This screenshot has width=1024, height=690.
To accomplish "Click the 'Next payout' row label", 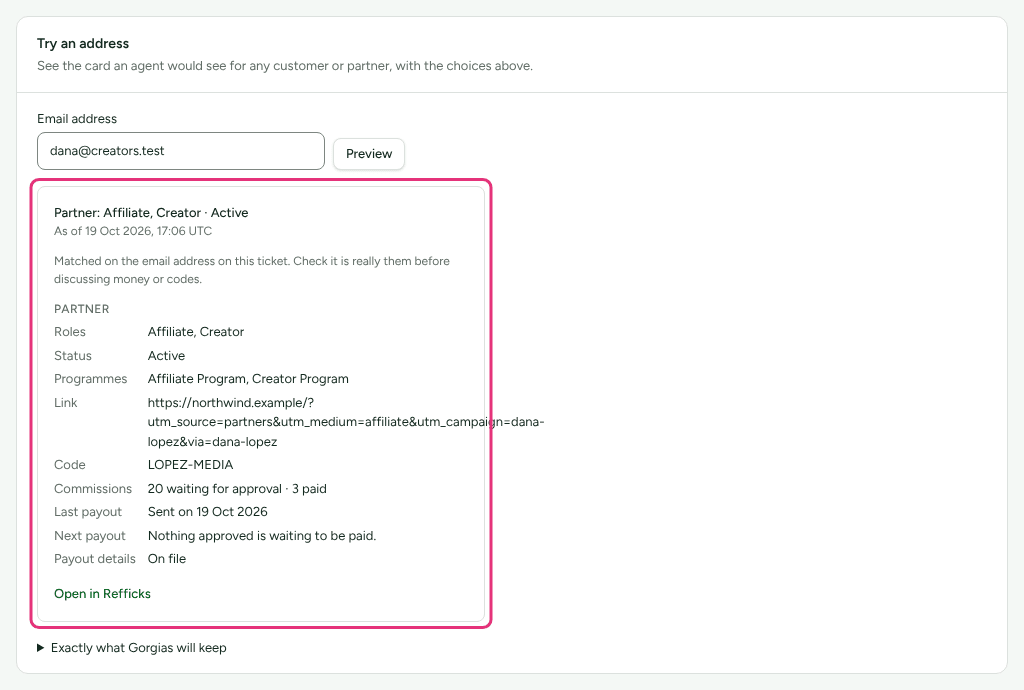I will [90, 535].
